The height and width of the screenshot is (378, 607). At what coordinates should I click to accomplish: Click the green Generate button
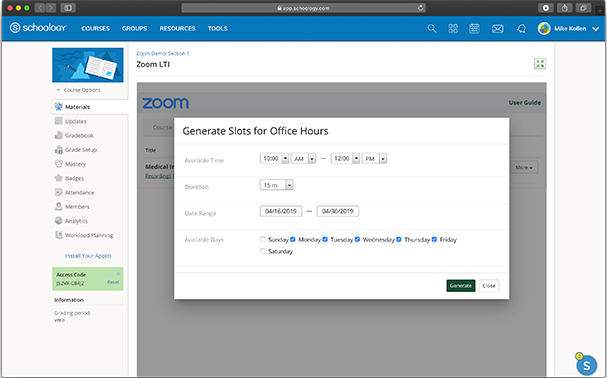[461, 285]
